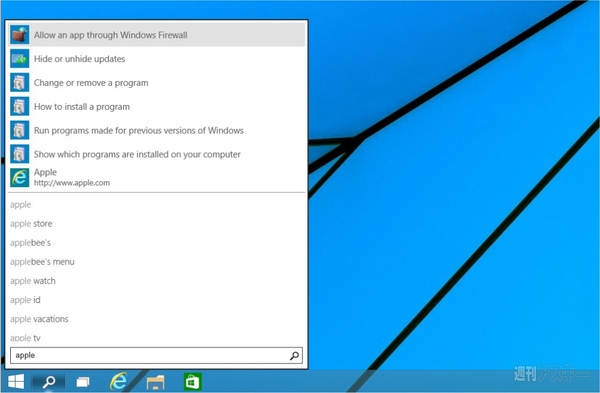Pick the 'apple id' suggestion

click(25, 300)
